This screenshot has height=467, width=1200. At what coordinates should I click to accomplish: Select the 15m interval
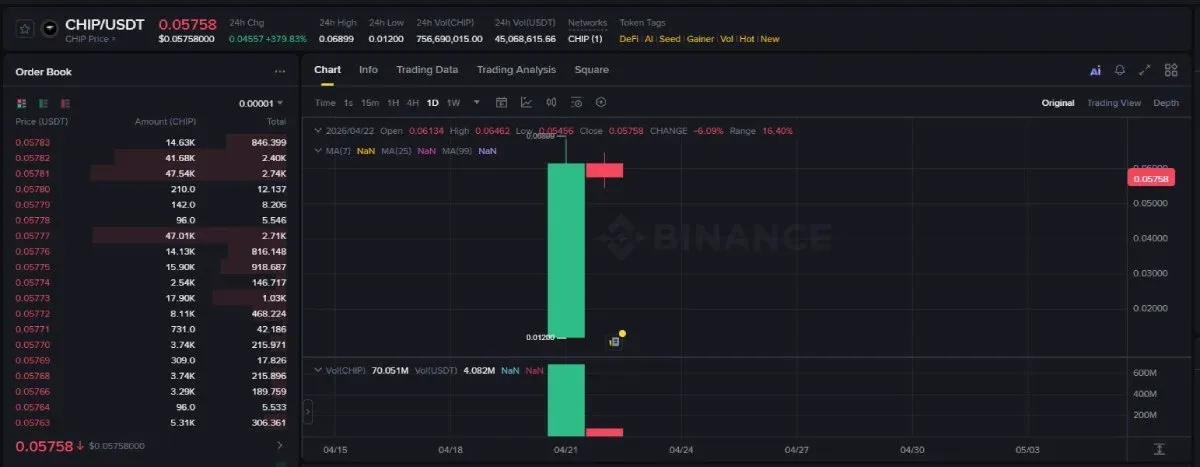click(x=370, y=103)
